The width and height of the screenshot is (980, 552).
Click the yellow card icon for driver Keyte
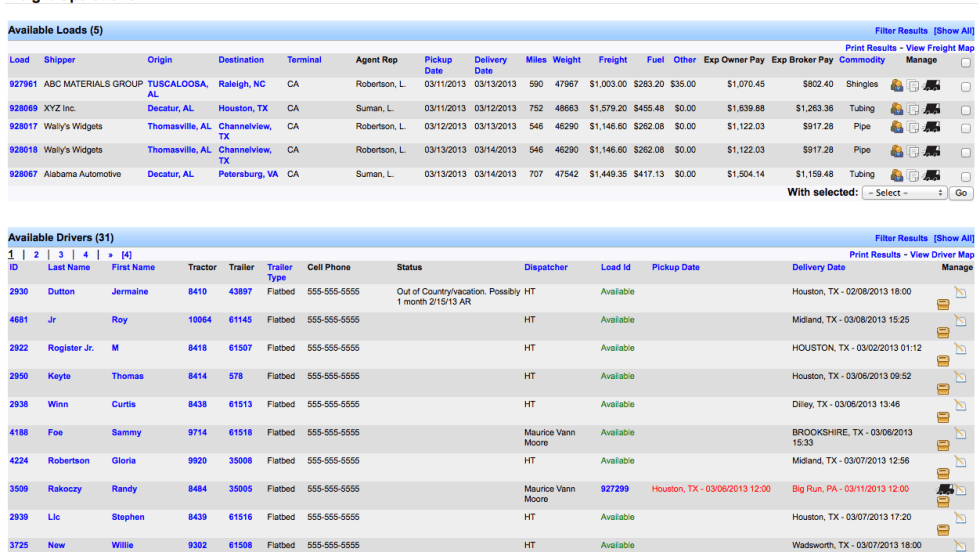coord(943,389)
